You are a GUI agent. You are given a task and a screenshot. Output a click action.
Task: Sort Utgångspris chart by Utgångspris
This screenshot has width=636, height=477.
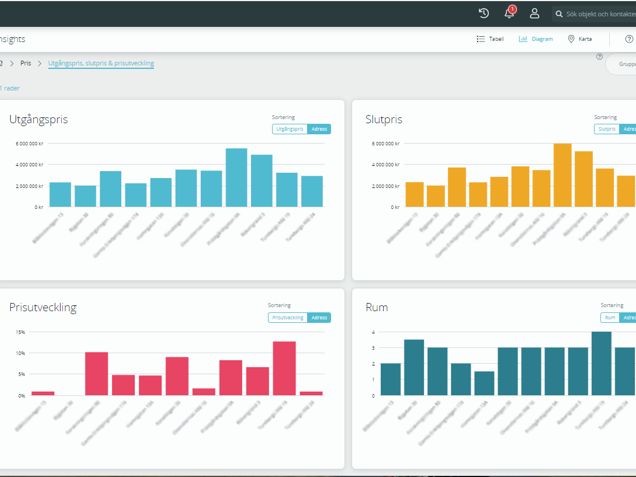pos(290,129)
